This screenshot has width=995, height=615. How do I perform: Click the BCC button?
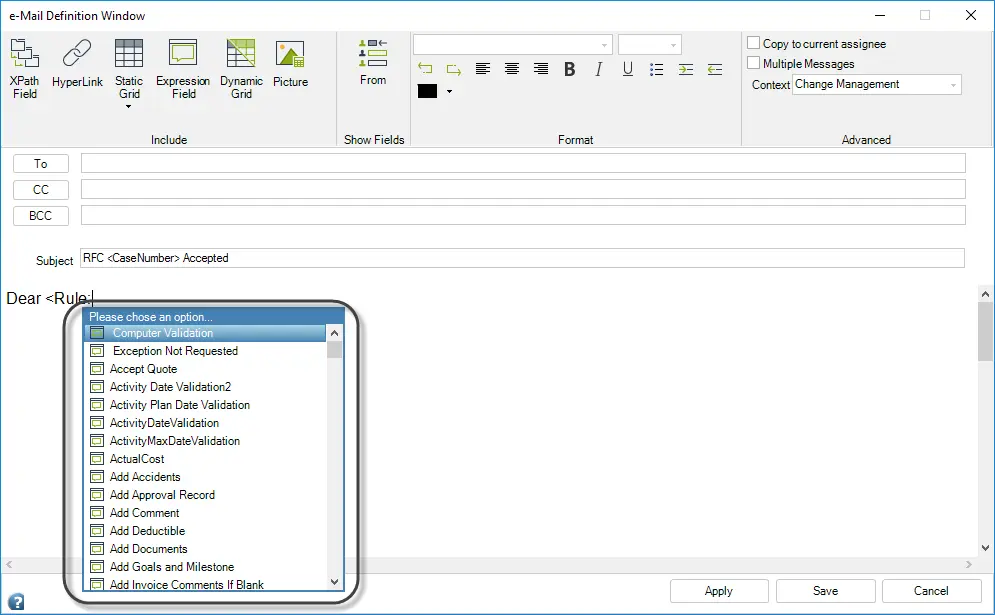[41, 216]
